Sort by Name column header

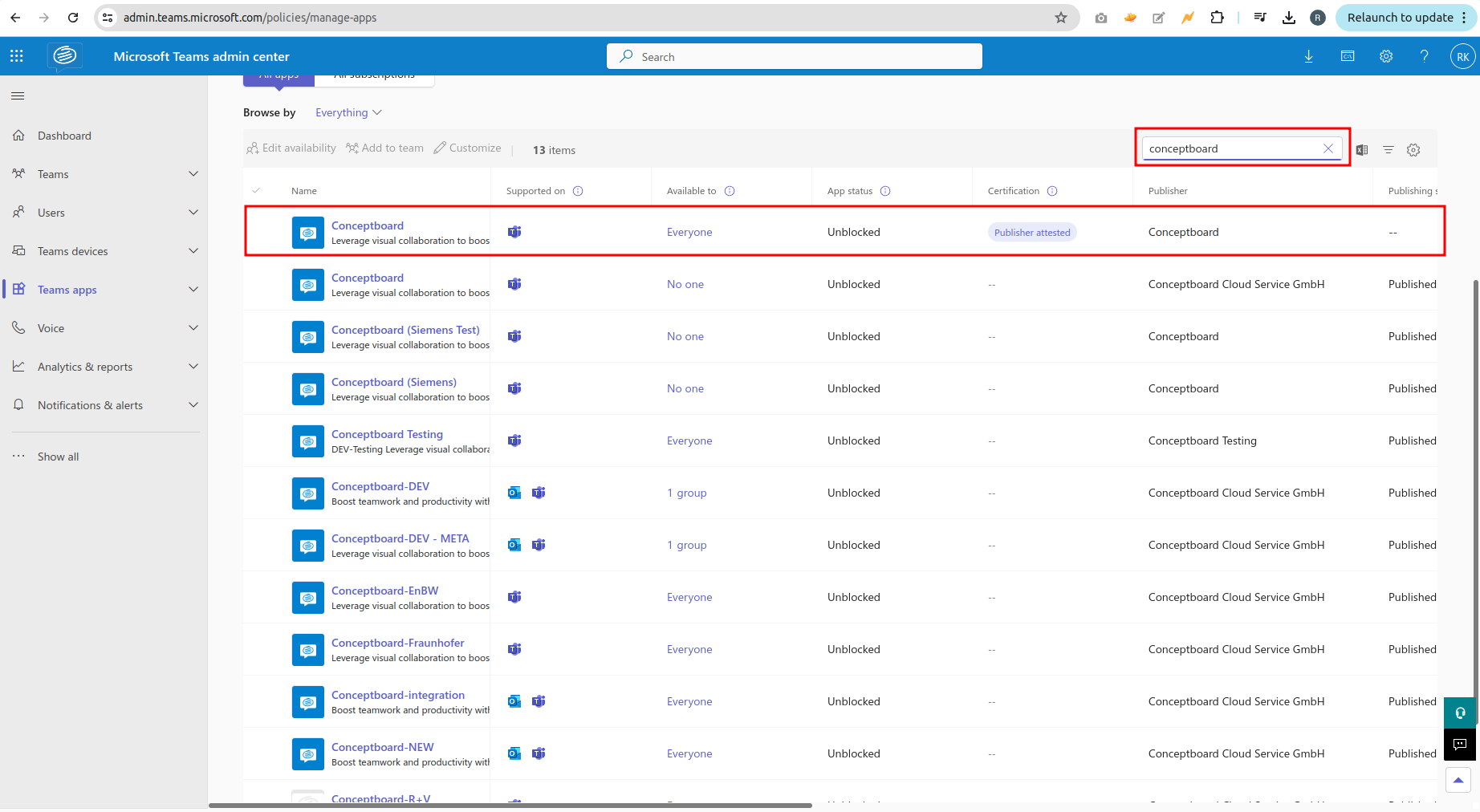pyautogui.click(x=303, y=191)
